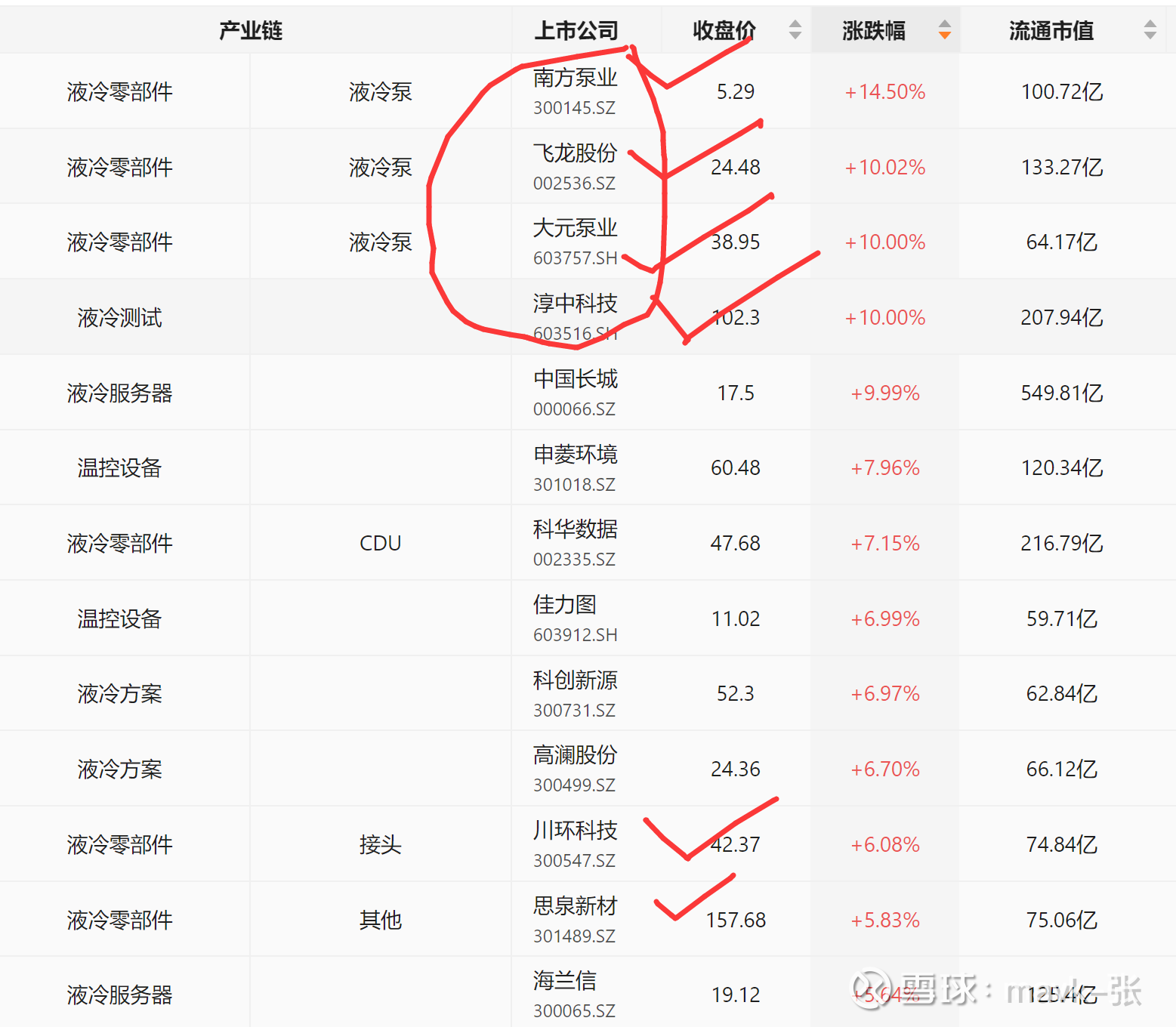Open stock 川环科技

576,831
